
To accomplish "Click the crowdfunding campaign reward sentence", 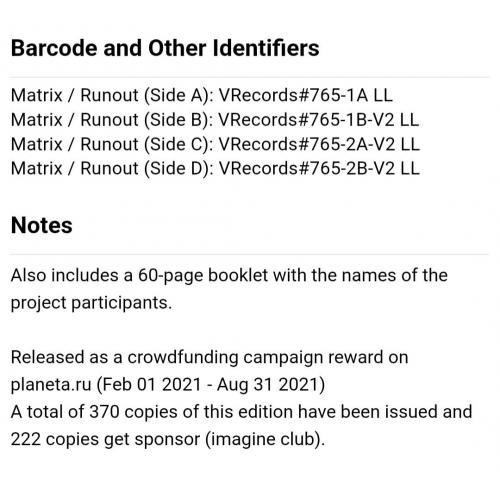I will tap(209, 371).
